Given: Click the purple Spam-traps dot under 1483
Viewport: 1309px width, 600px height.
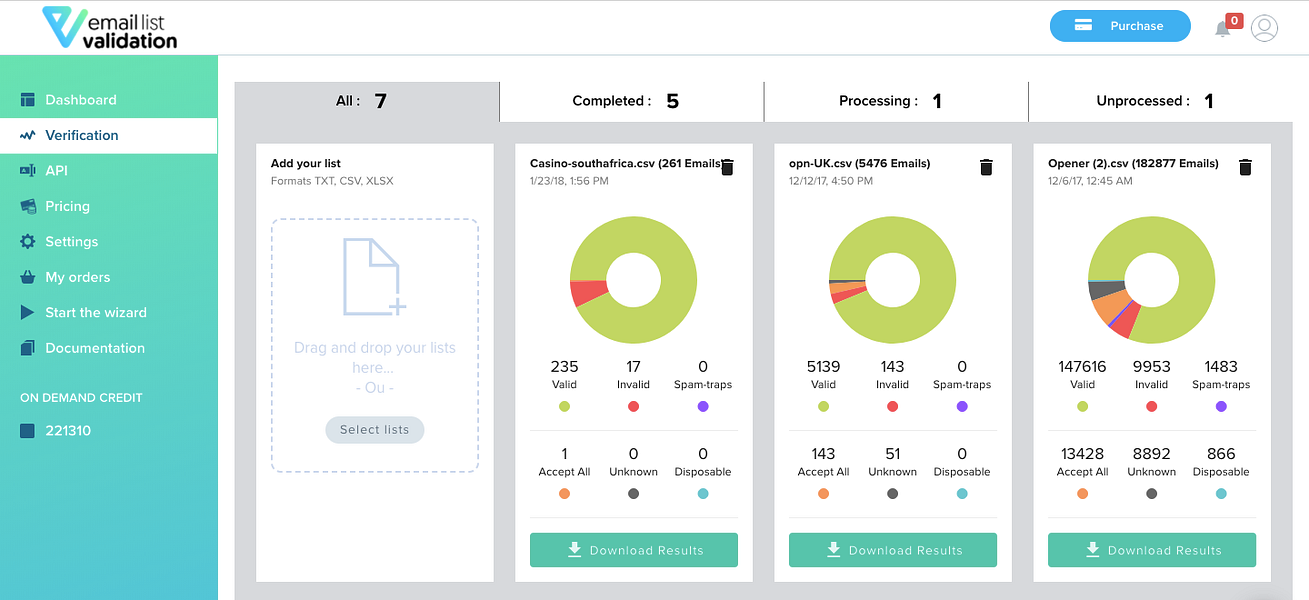Looking at the screenshot, I should coord(1221,407).
